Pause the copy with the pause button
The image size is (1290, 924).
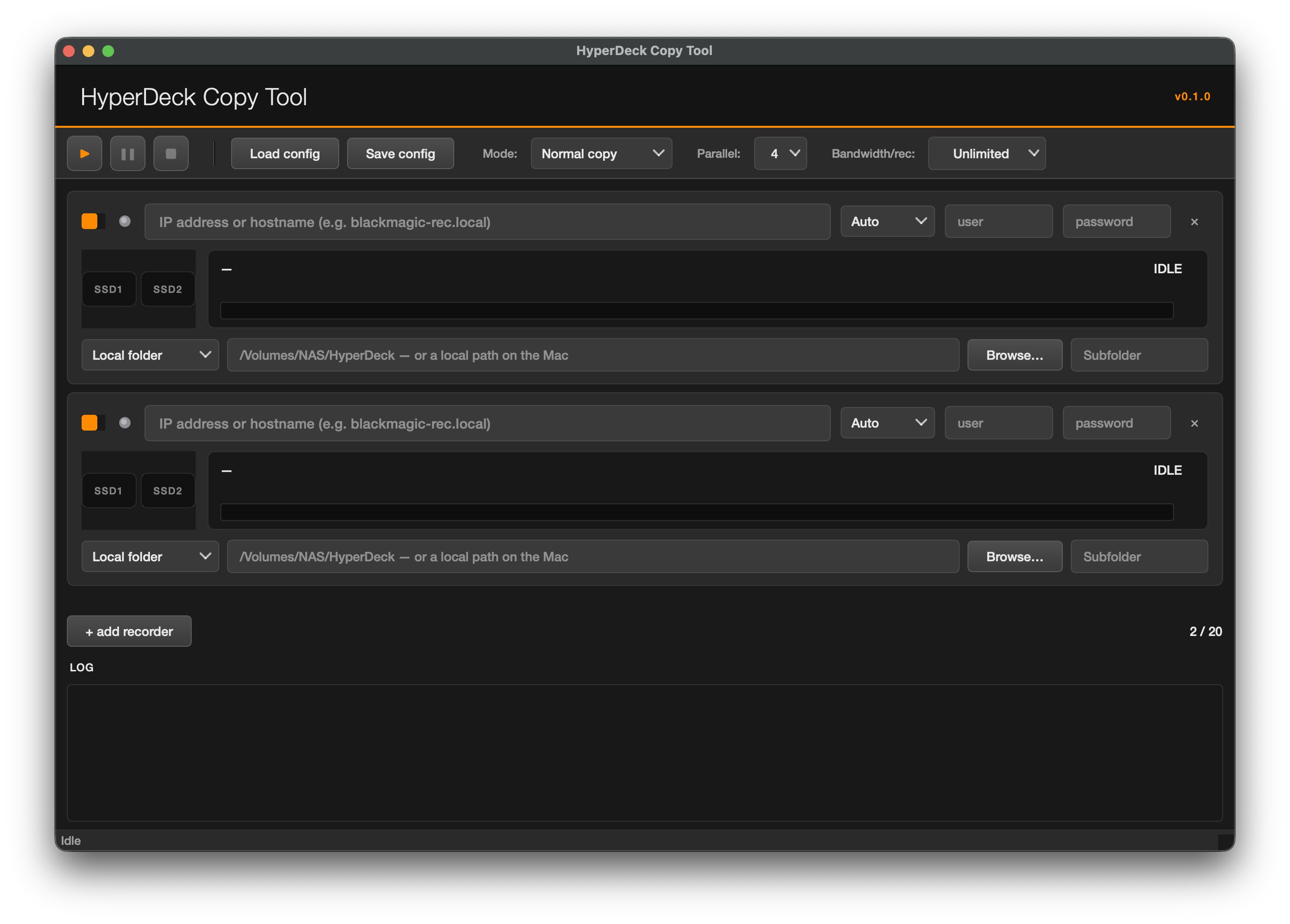pos(127,153)
